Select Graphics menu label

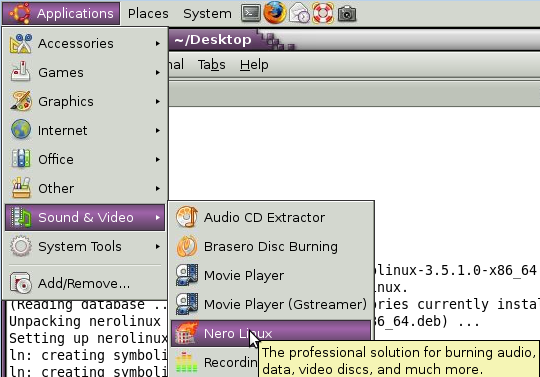click(x=66, y=102)
